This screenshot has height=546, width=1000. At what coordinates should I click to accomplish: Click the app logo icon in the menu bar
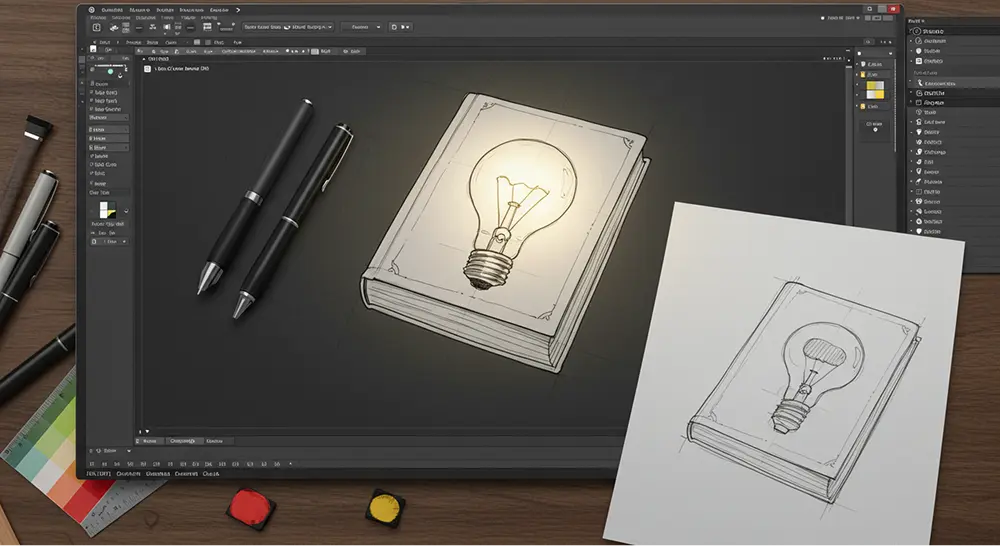(91, 10)
